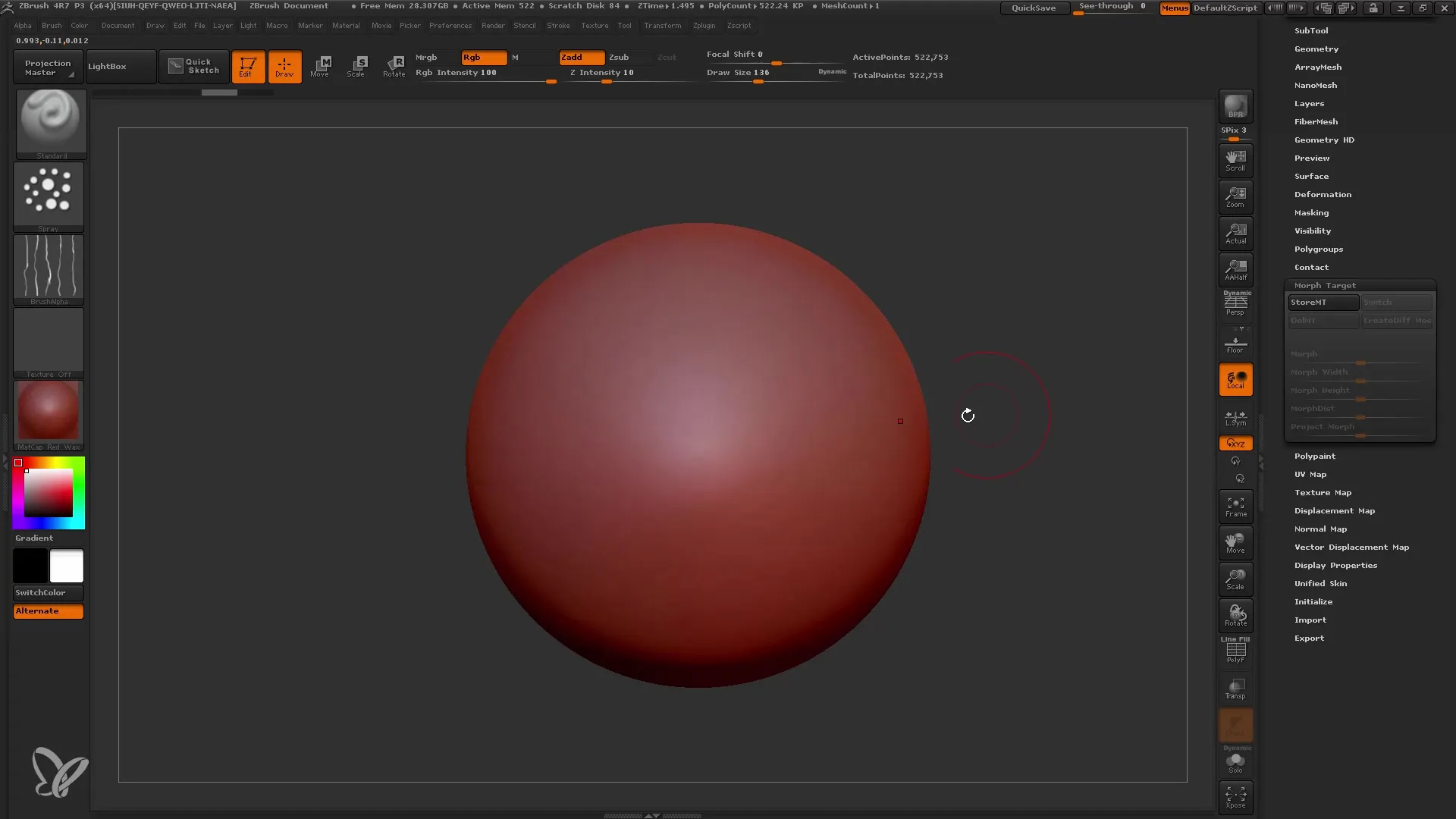1456x819 pixels.
Task: Expand the Morph Target panel
Action: pyautogui.click(x=1325, y=285)
